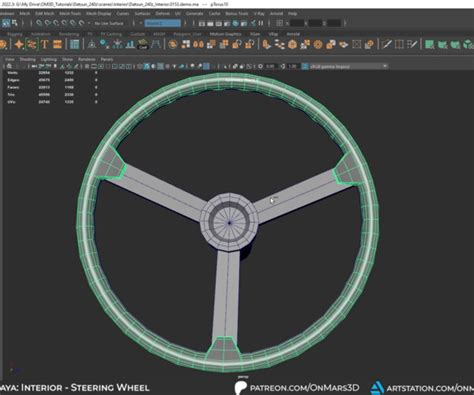The width and height of the screenshot is (474, 395).
Task: Switch to the XGen shelf tab
Action: pos(255,34)
